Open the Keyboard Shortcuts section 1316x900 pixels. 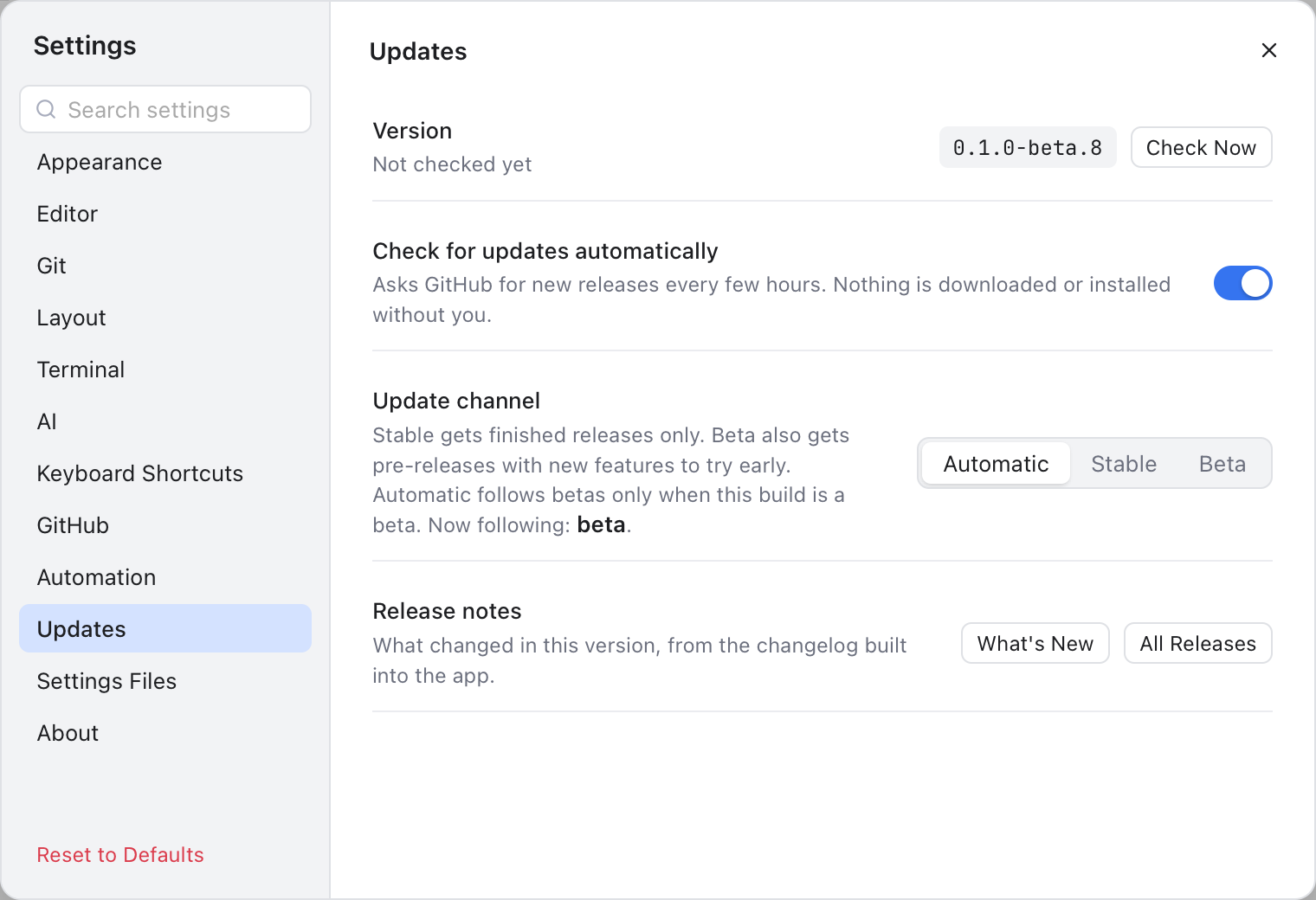165,473
